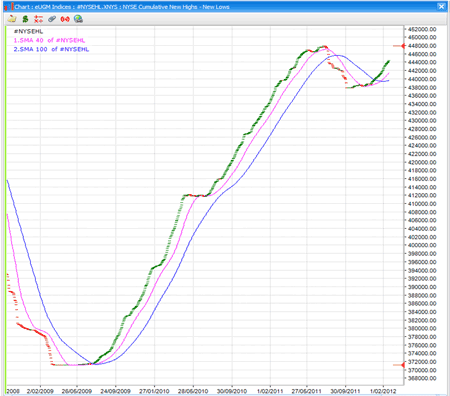Image resolution: width=450 pixels, height=396 pixels.
Task: Click the 380000.00 price axis label
Action: click(422, 328)
